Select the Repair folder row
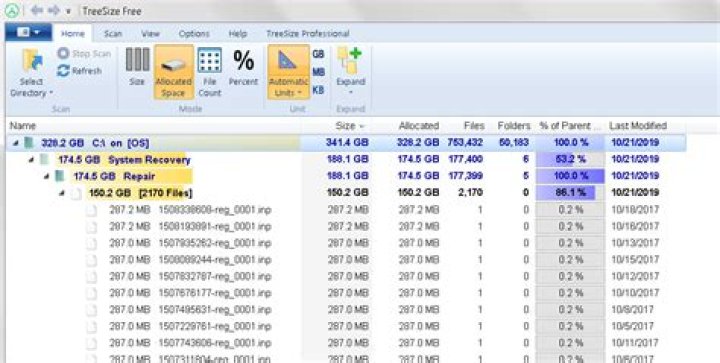The width and height of the screenshot is (720, 363). pyautogui.click(x=347, y=176)
